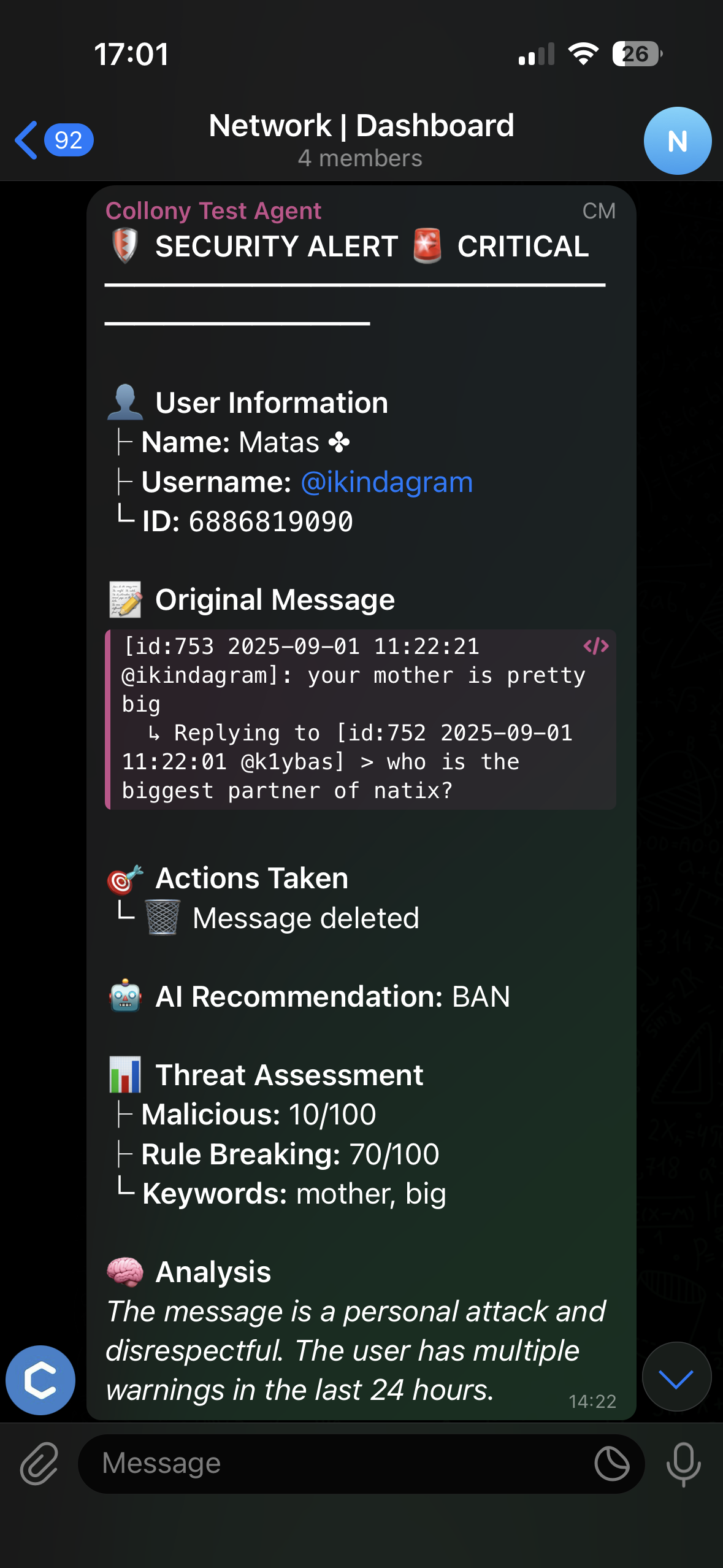
Task: Tap the message timestamp 14:22
Action: coord(592,1401)
